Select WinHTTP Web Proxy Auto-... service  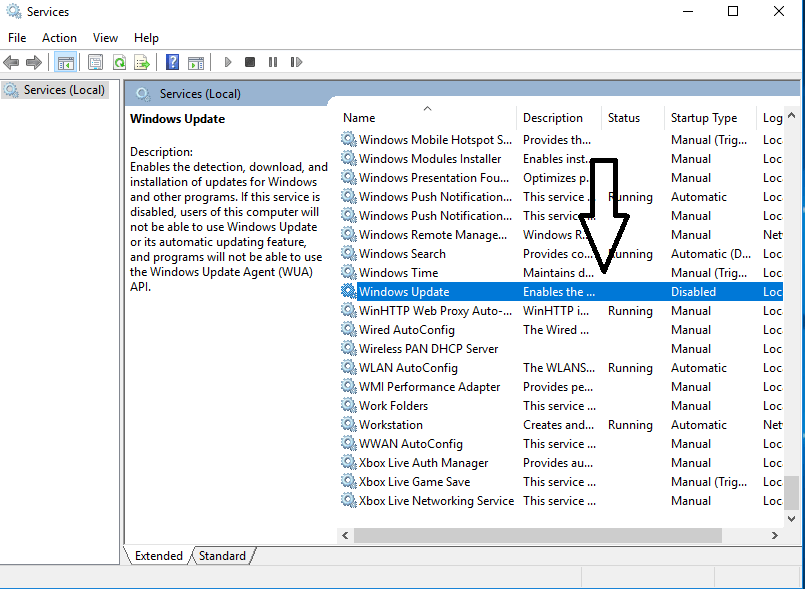(x=435, y=311)
